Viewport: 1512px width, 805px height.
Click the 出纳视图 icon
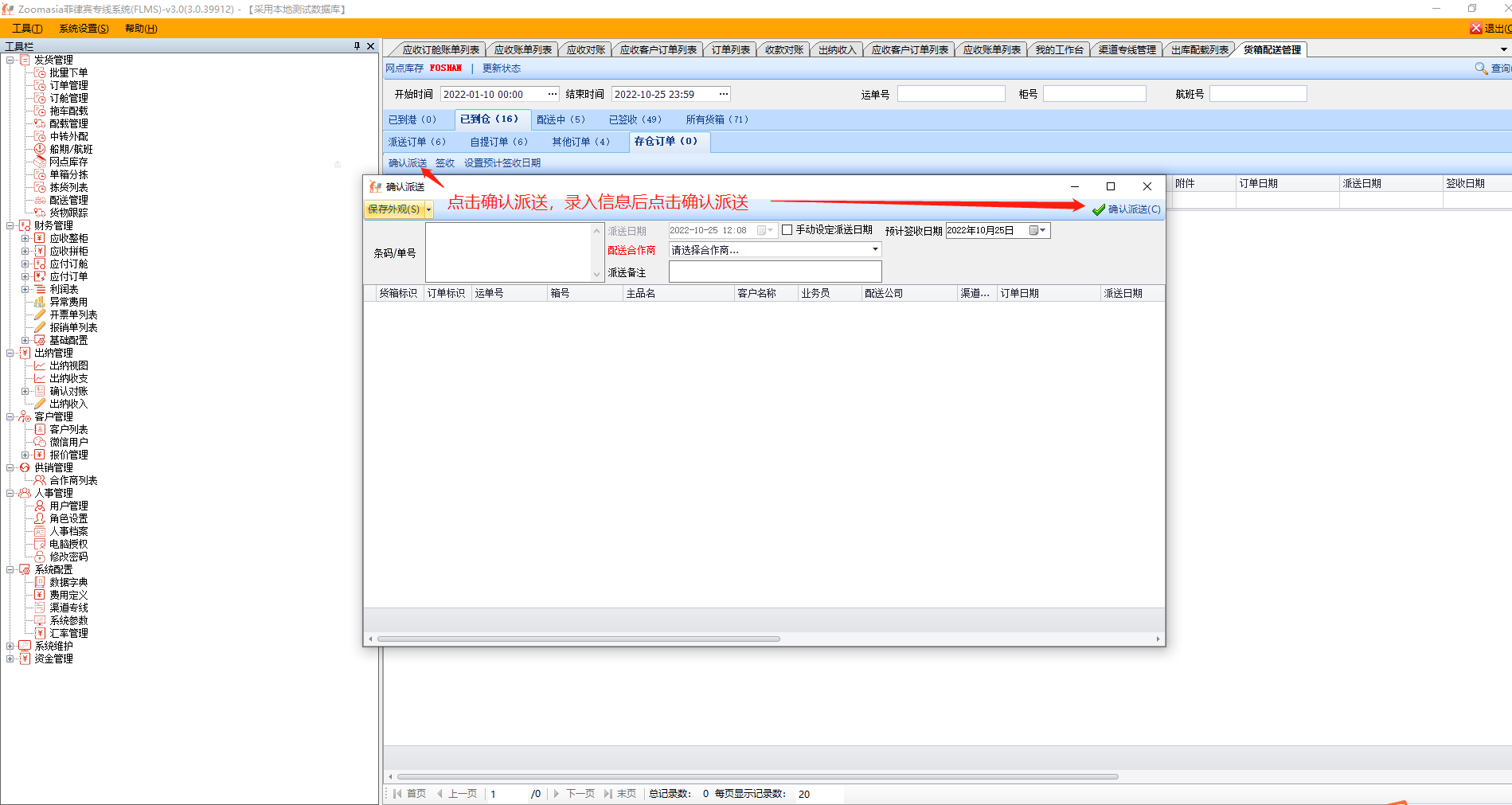[40, 365]
